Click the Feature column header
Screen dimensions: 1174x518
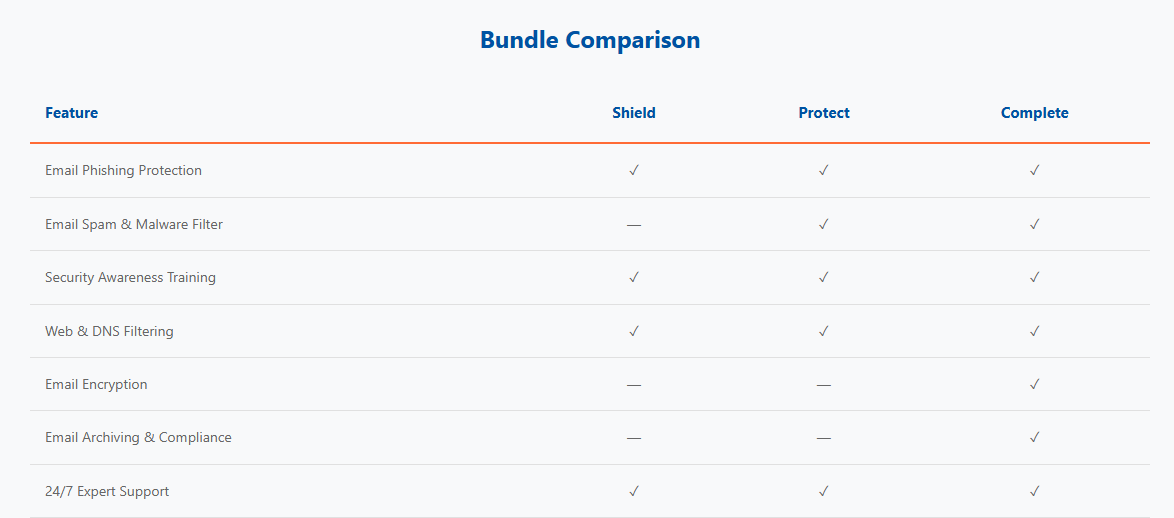point(71,113)
